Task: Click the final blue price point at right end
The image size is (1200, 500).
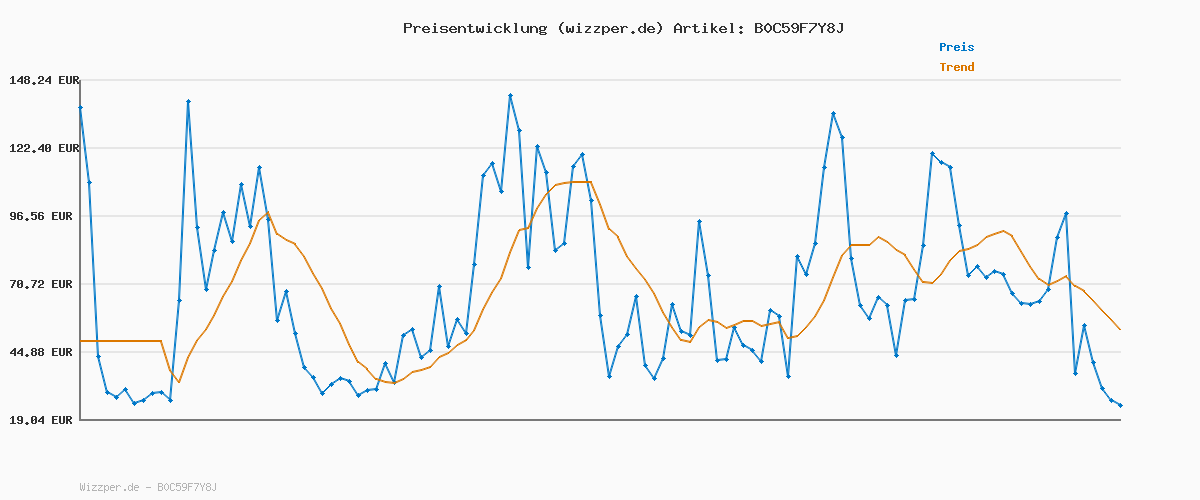Action: [x=1120, y=405]
